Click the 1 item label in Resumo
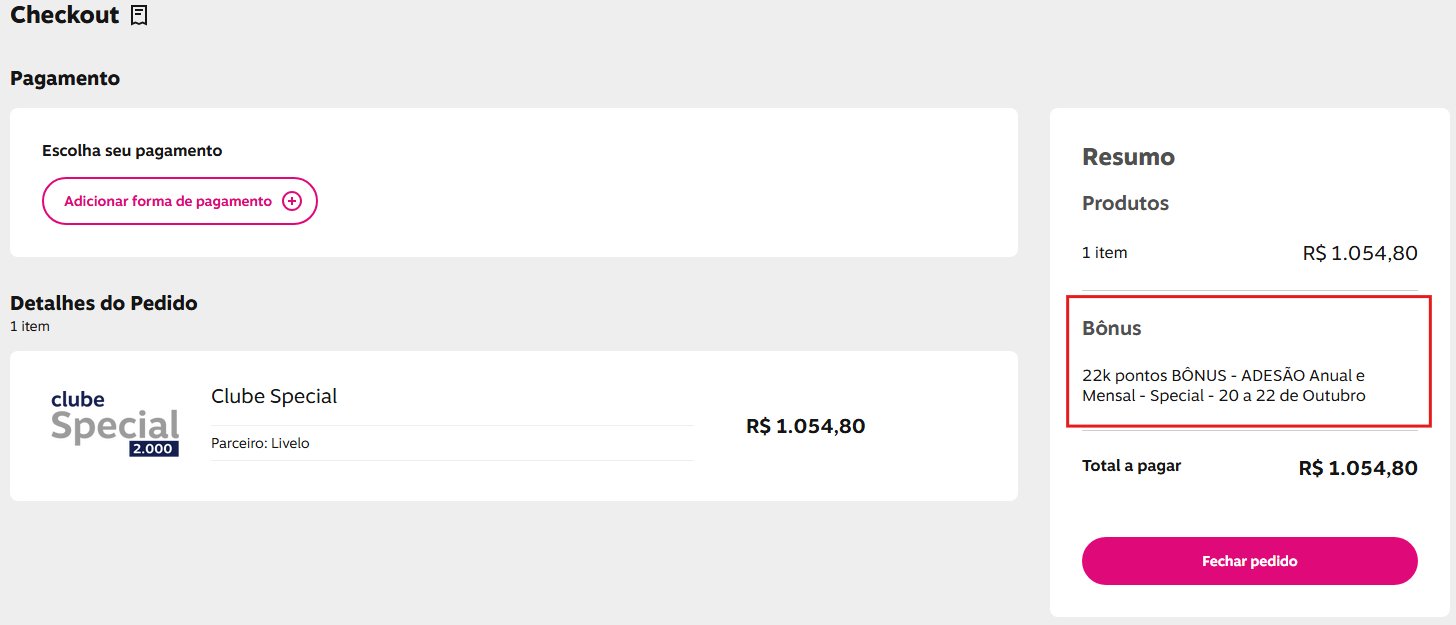 [1104, 253]
